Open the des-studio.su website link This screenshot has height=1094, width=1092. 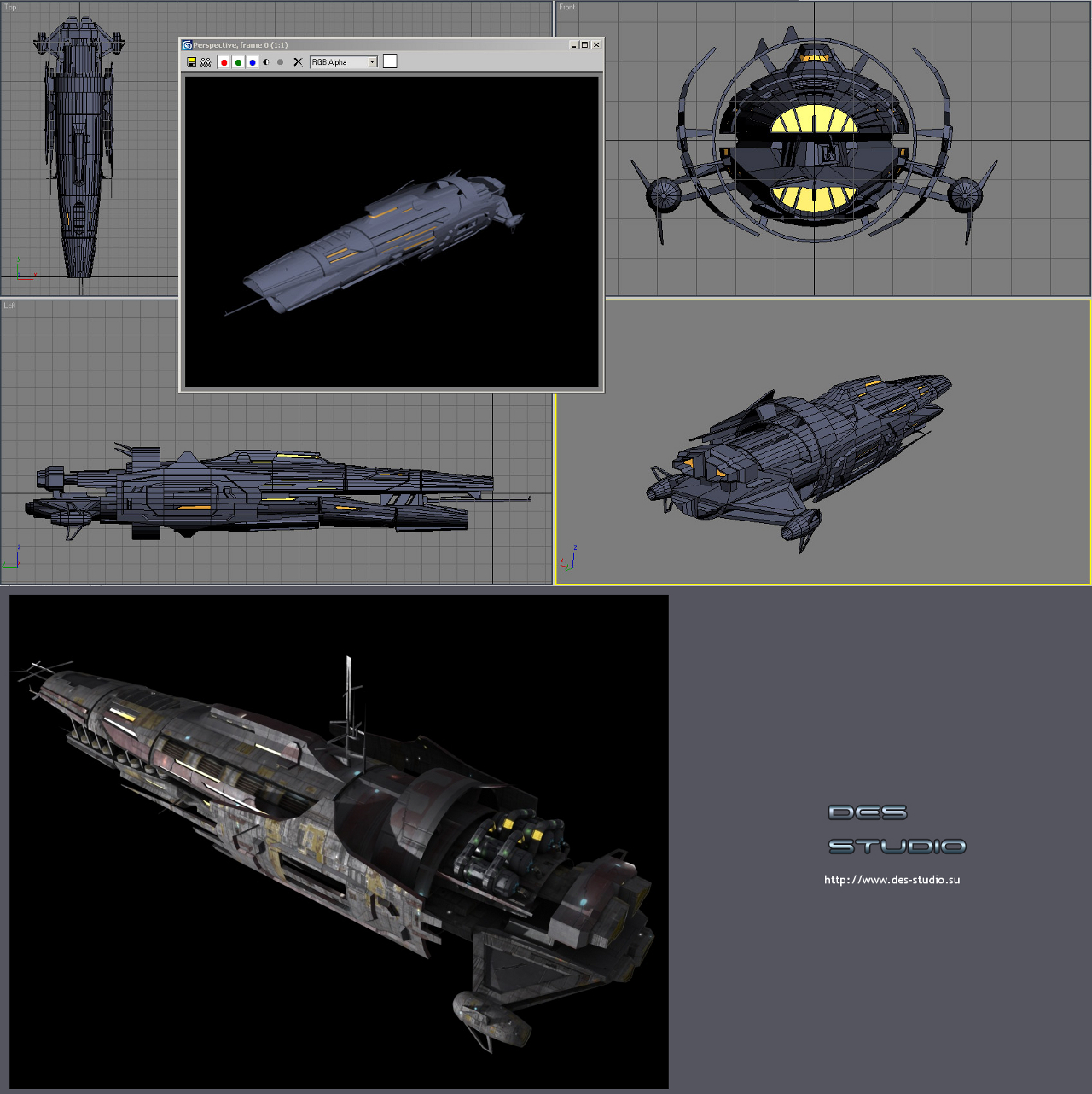tap(892, 880)
